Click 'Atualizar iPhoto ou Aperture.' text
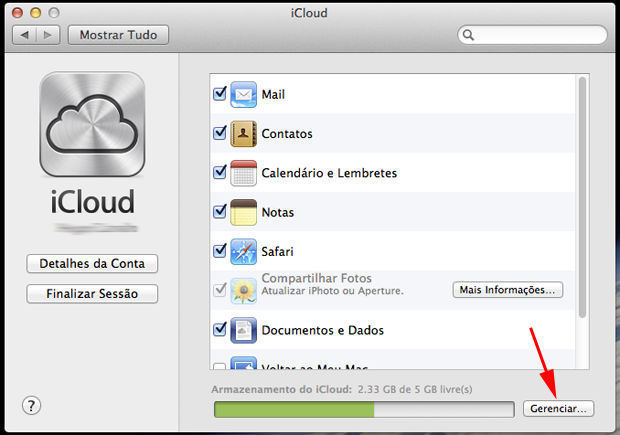620x435 pixels. pos(333,291)
